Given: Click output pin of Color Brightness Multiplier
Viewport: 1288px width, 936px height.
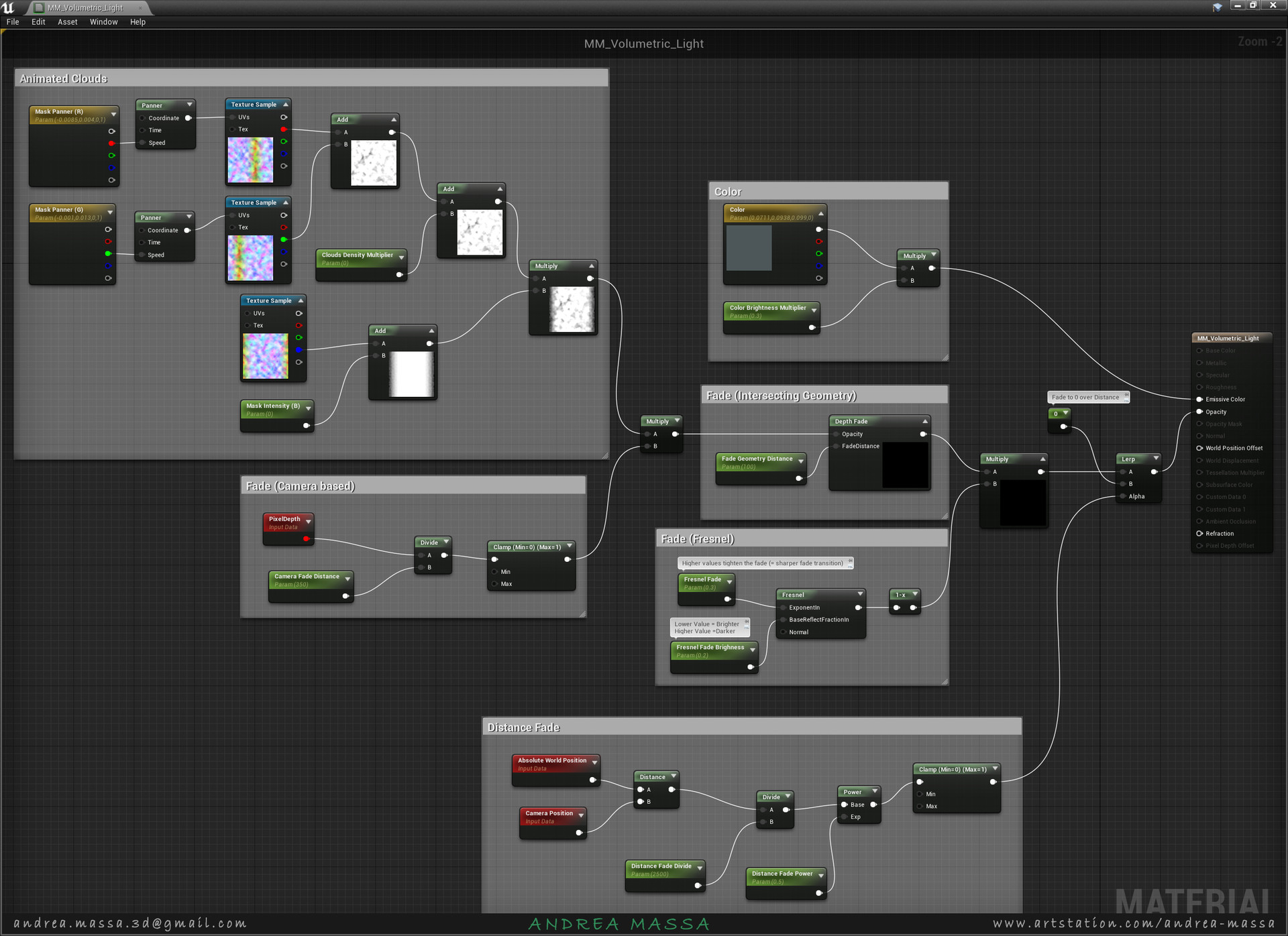Looking at the screenshot, I should (x=812, y=328).
